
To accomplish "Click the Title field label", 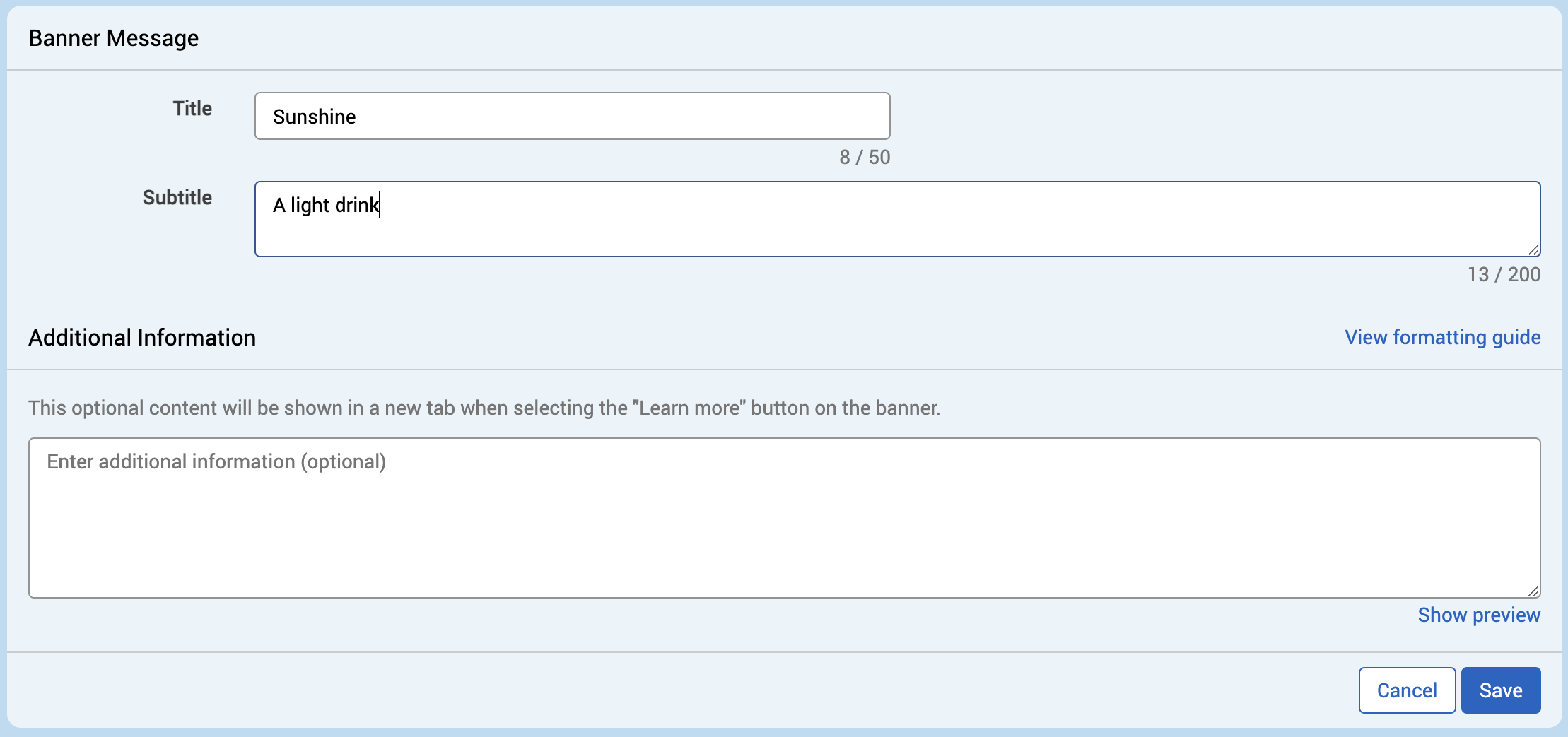I will pos(192,108).
